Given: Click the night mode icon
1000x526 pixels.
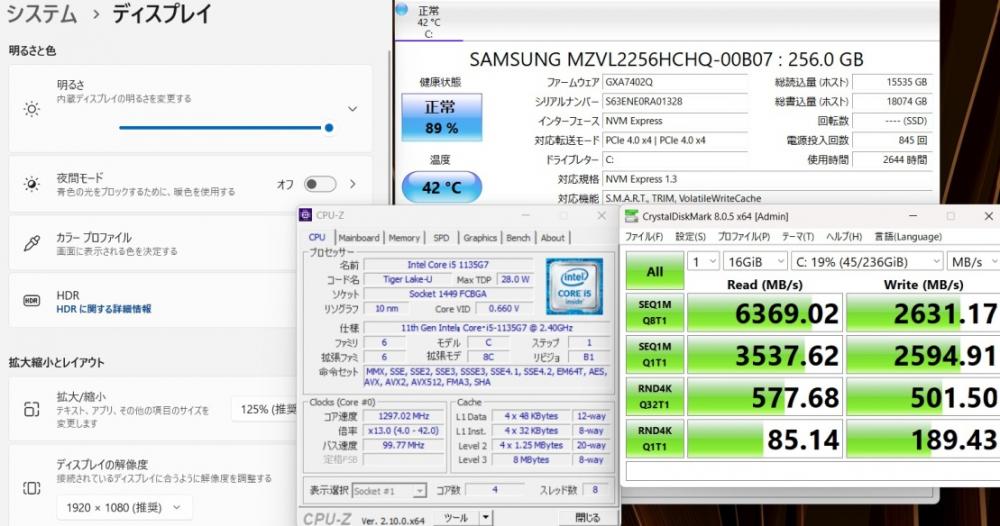Looking at the screenshot, I should [31, 184].
